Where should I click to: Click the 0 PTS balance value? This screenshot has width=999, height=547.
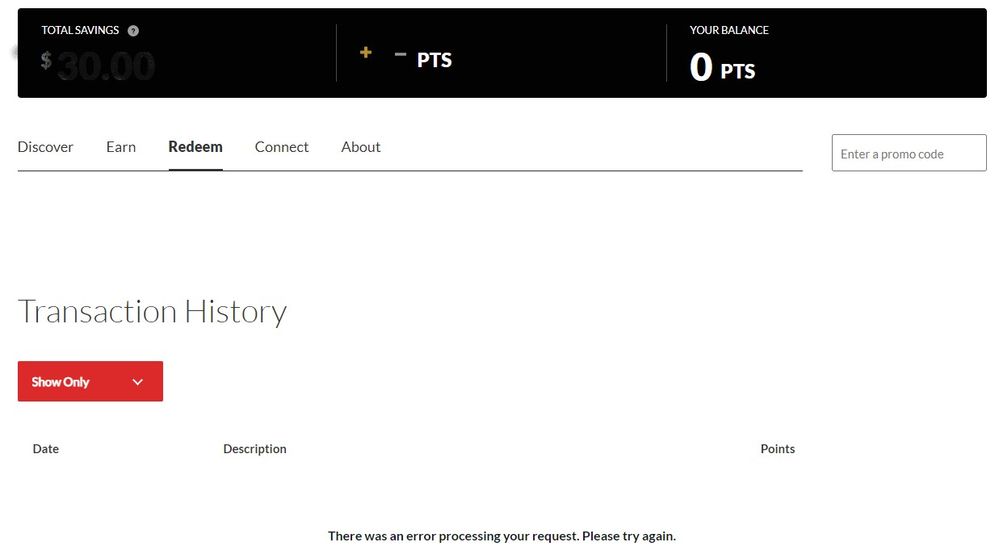[722, 68]
